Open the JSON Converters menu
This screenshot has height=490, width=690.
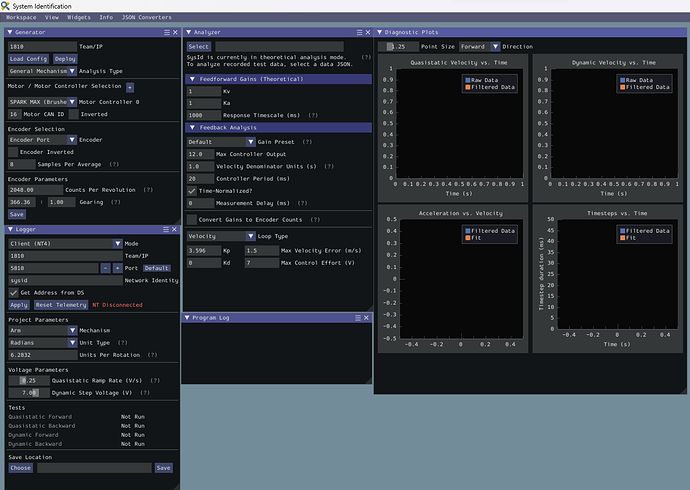147,17
